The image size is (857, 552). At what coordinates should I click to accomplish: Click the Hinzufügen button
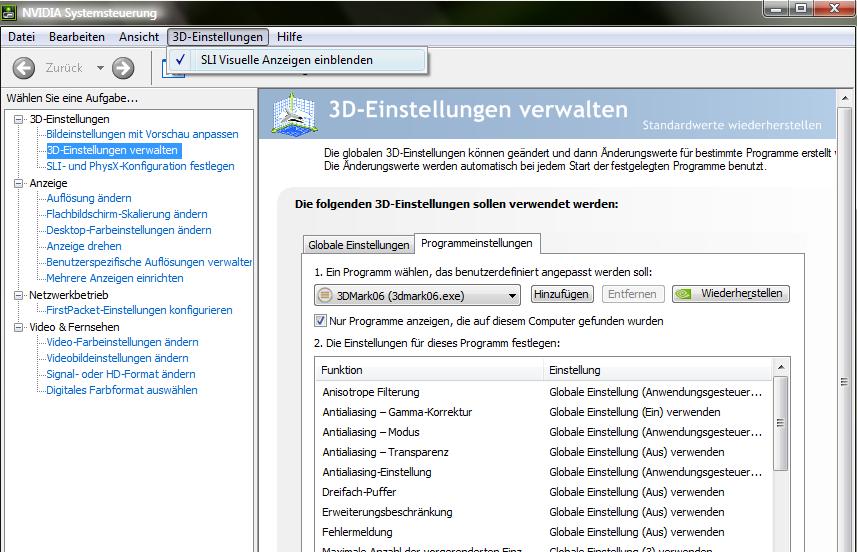(x=561, y=294)
